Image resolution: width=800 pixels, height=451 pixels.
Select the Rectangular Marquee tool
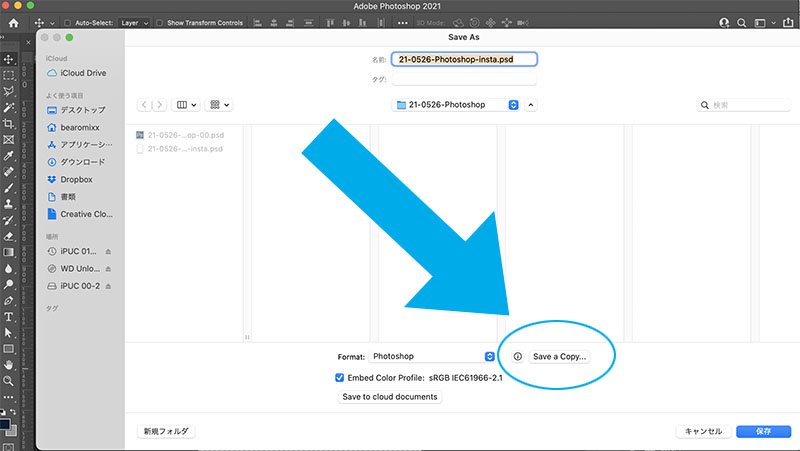point(9,76)
